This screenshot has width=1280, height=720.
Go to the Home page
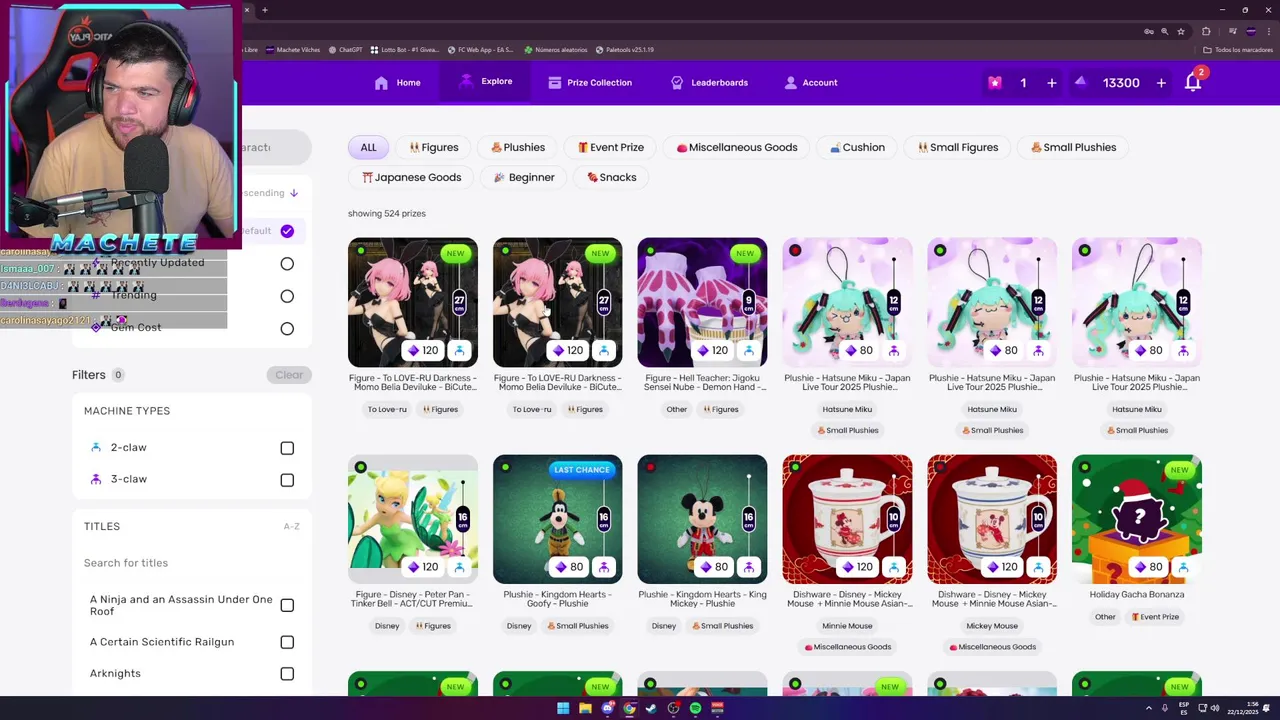click(397, 83)
